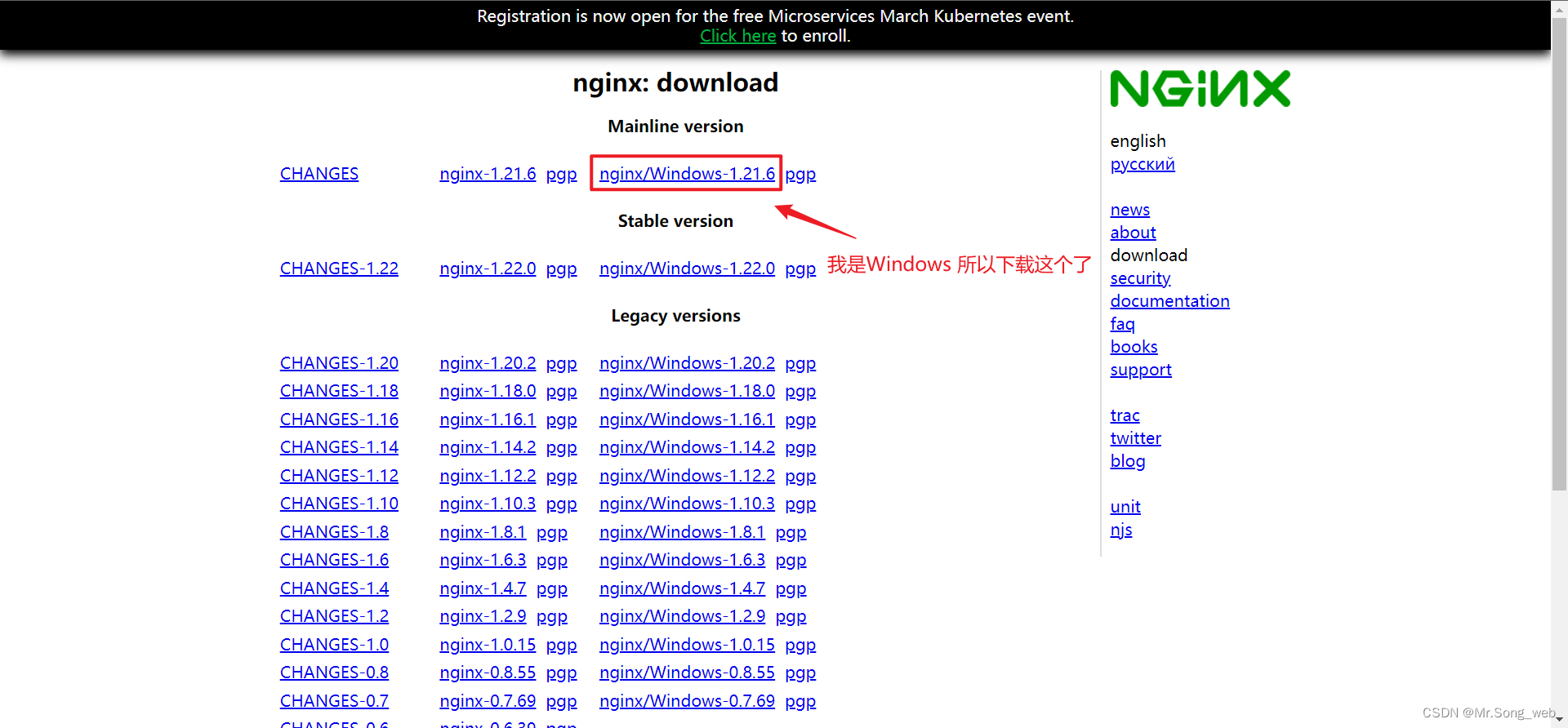
Task: Download nginx/Windows-0.7.69
Action: pyautogui.click(x=687, y=701)
